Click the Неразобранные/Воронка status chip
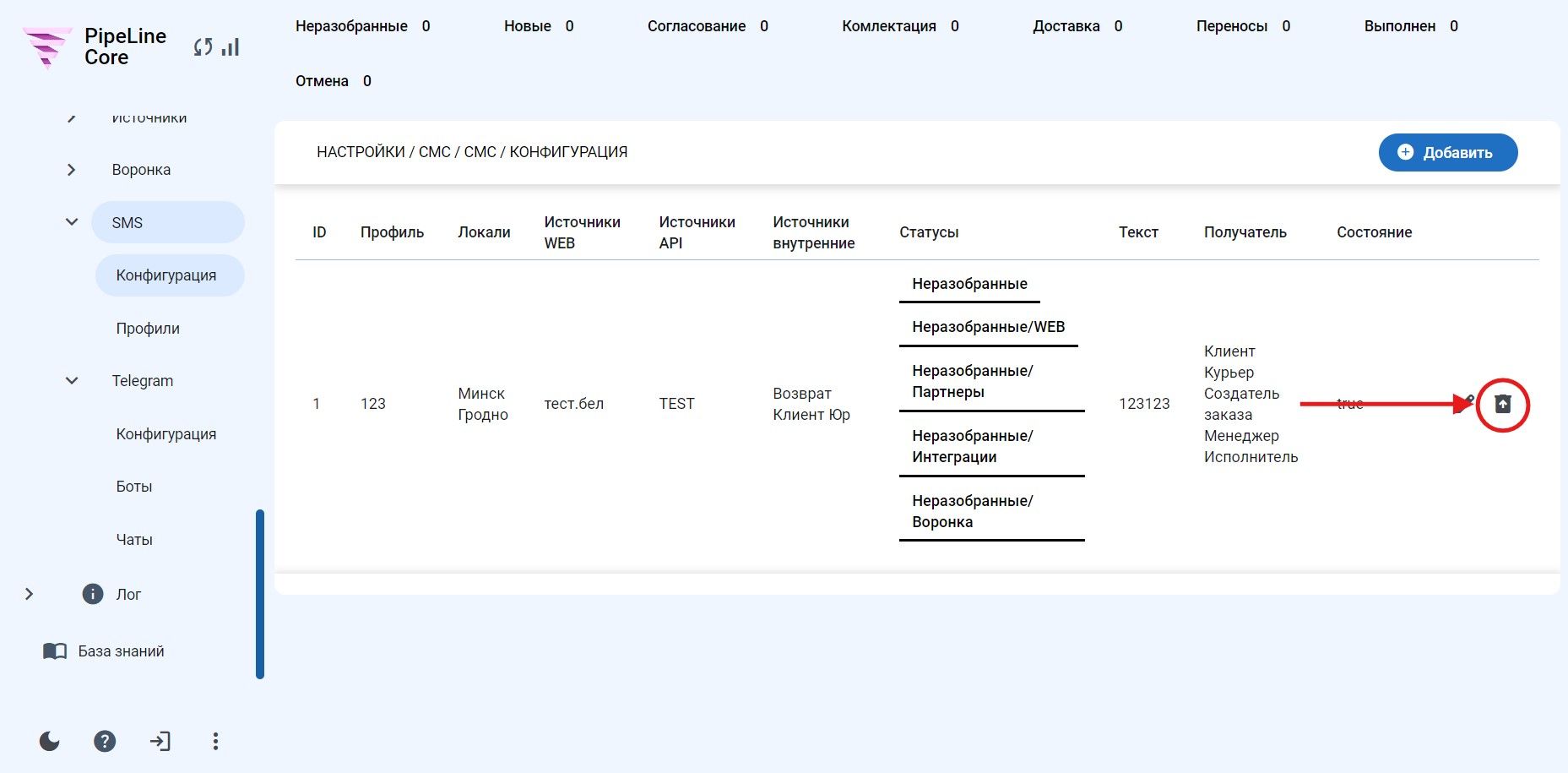 click(x=992, y=511)
